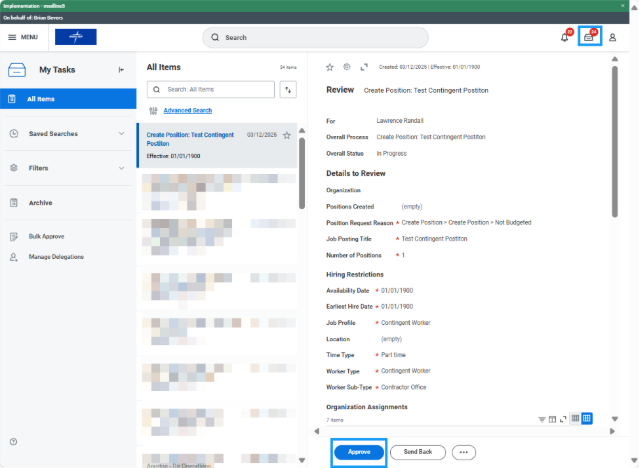This screenshot has width=639, height=468.
Task: Click the Archive icon in sidebar
Action: [14, 203]
